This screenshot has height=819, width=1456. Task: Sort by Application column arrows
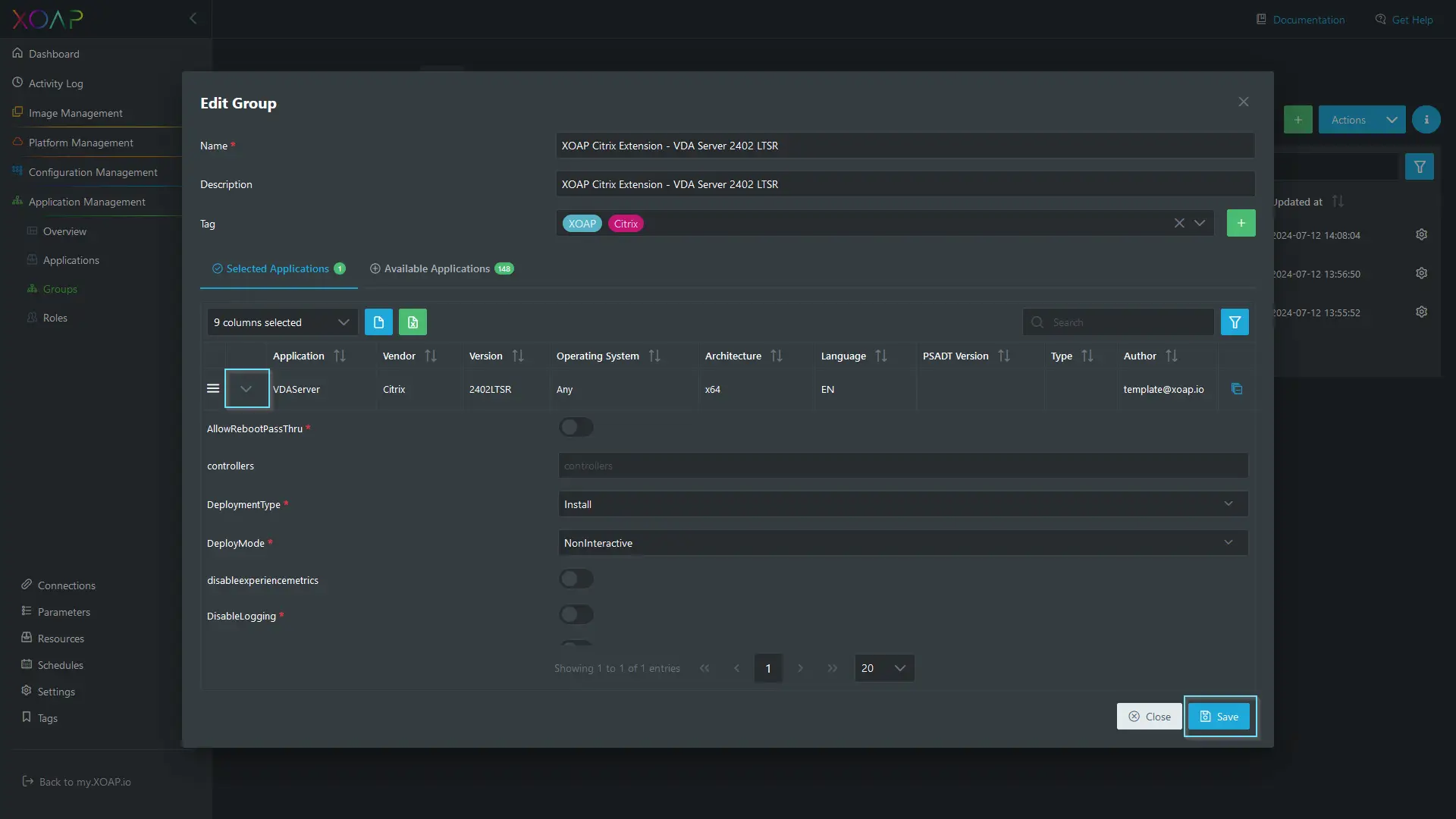(x=340, y=356)
